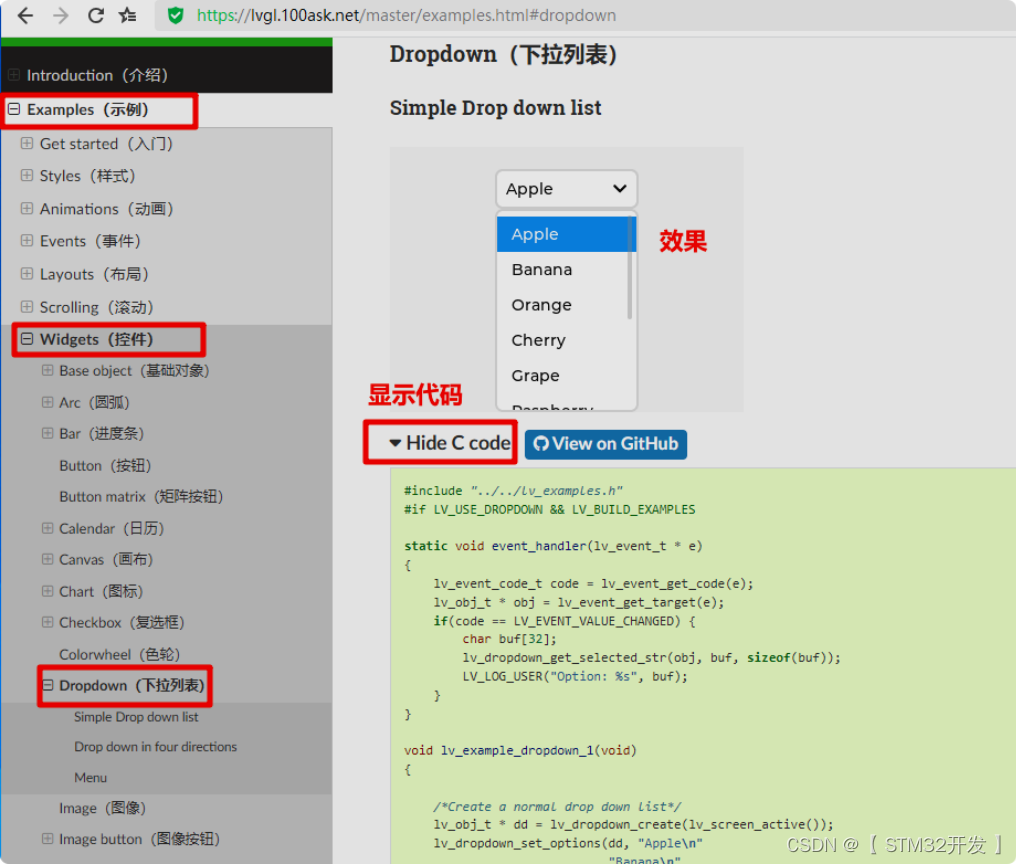Reload the page with the refresh icon

(95, 15)
